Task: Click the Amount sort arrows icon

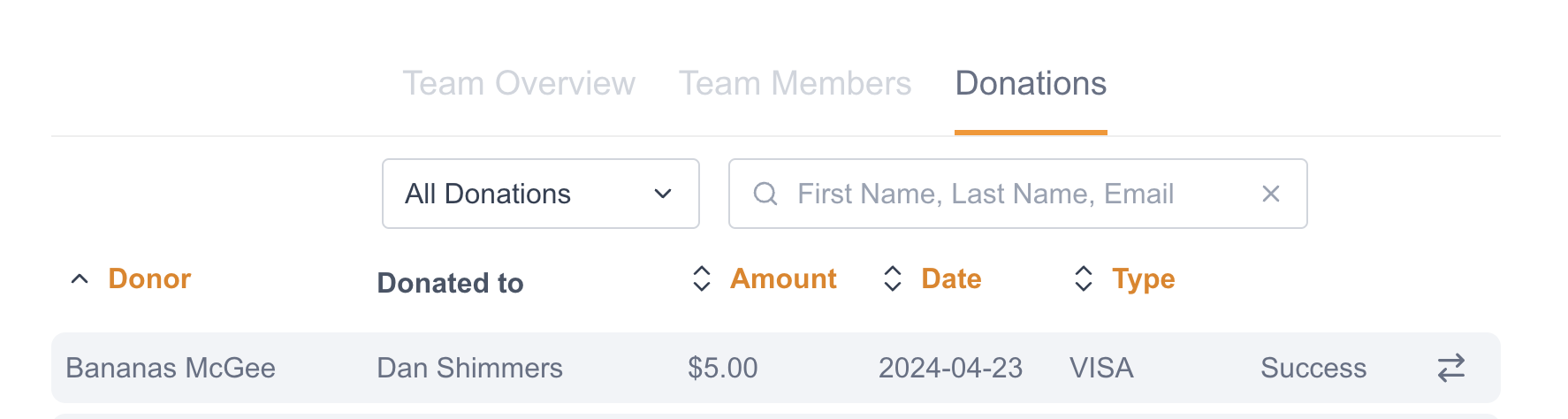Action: point(702,279)
